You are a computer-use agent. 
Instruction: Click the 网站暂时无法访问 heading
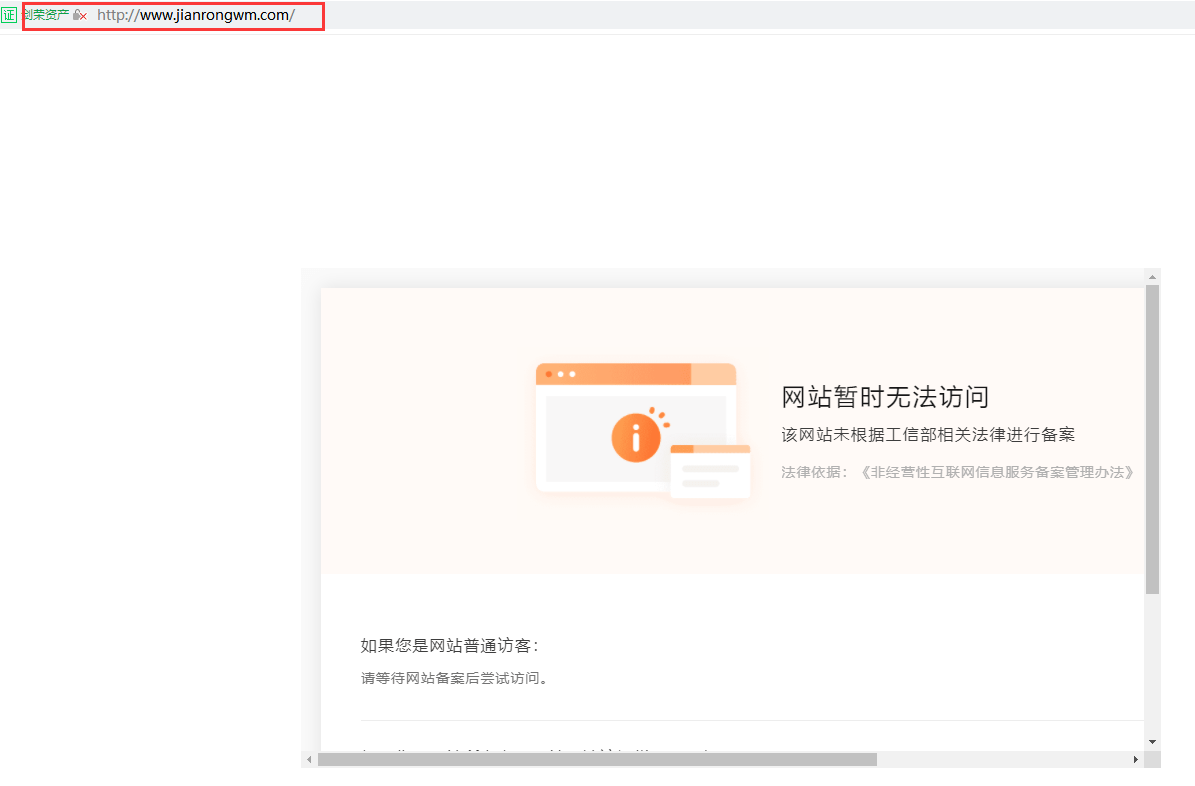coord(884,396)
